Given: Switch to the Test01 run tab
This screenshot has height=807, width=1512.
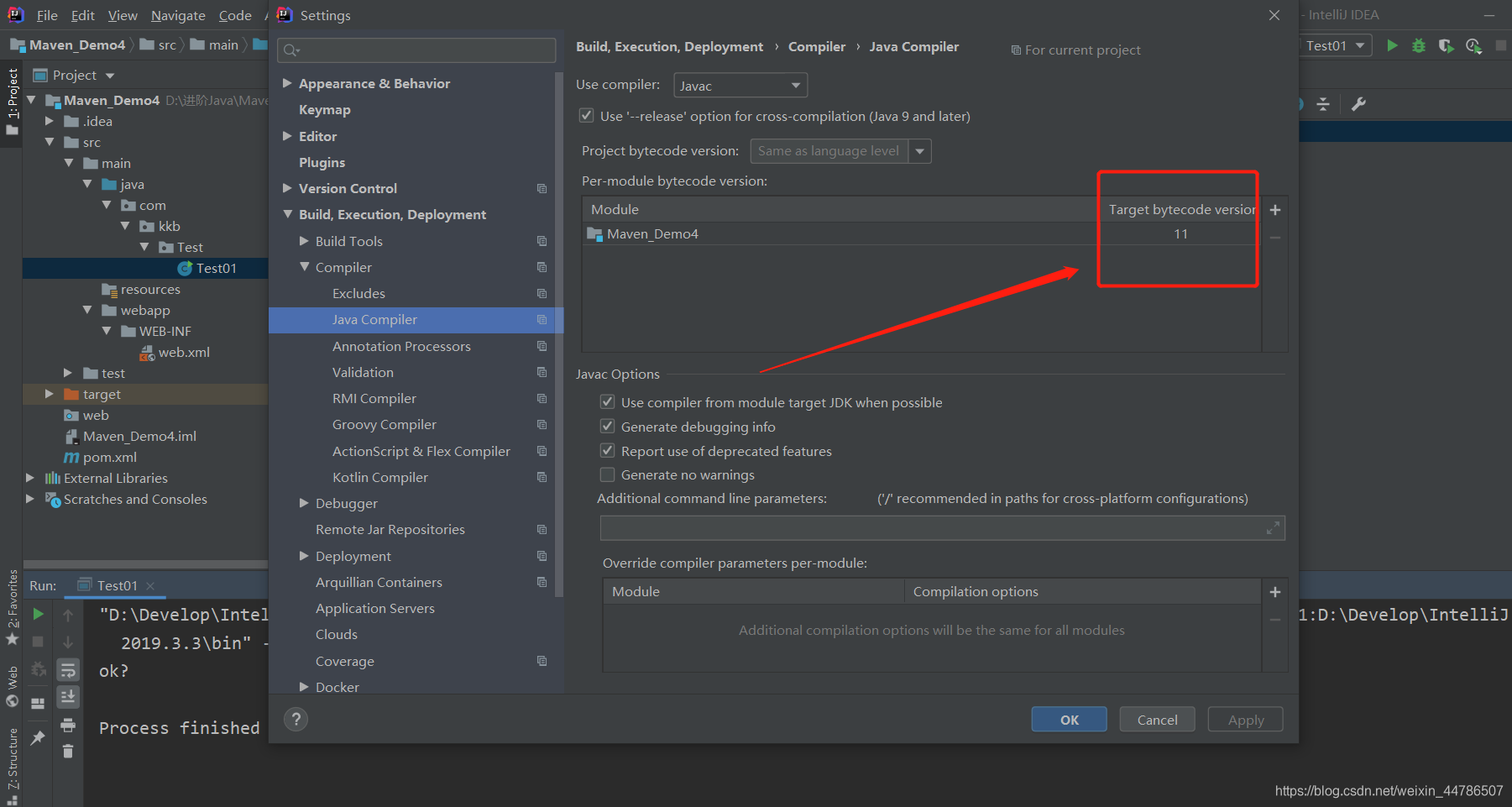Looking at the screenshot, I should click(x=117, y=586).
